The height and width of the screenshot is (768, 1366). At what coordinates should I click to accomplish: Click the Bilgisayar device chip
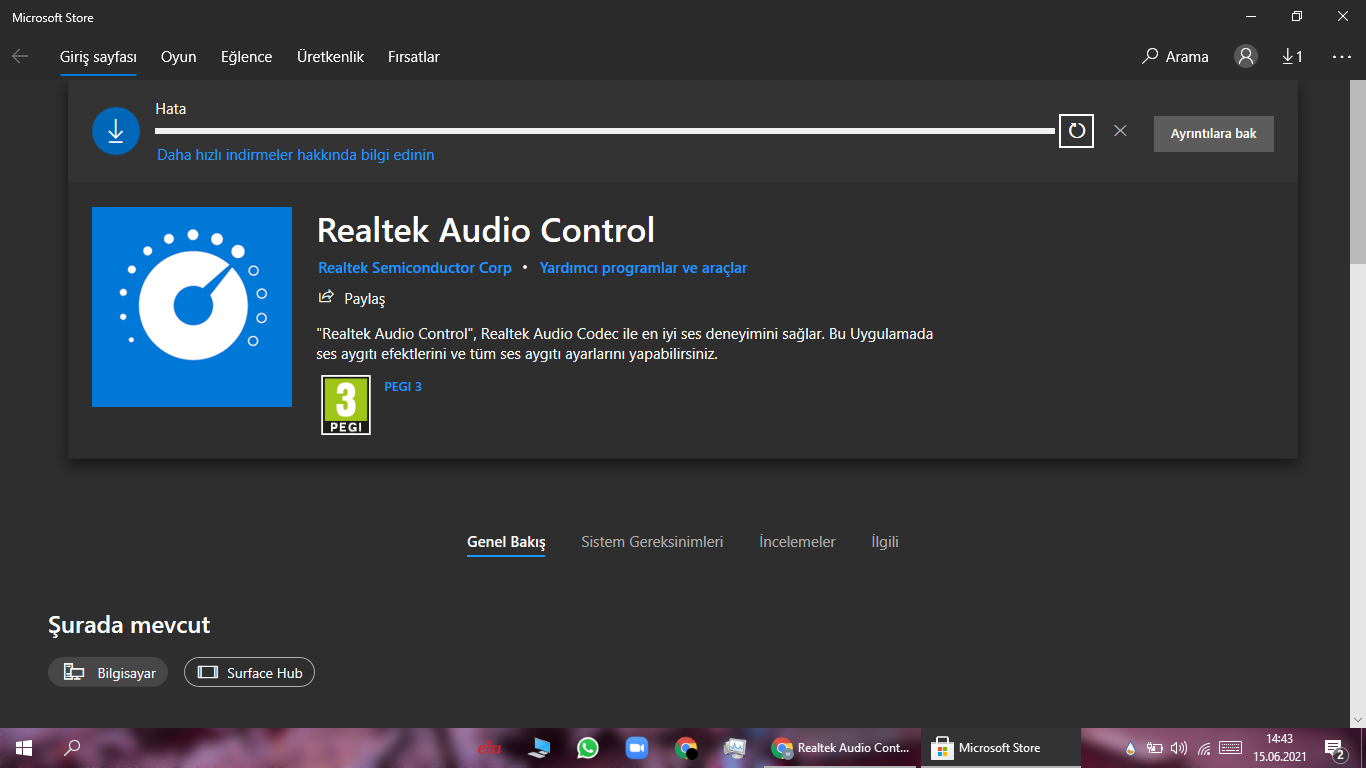[x=108, y=673]
